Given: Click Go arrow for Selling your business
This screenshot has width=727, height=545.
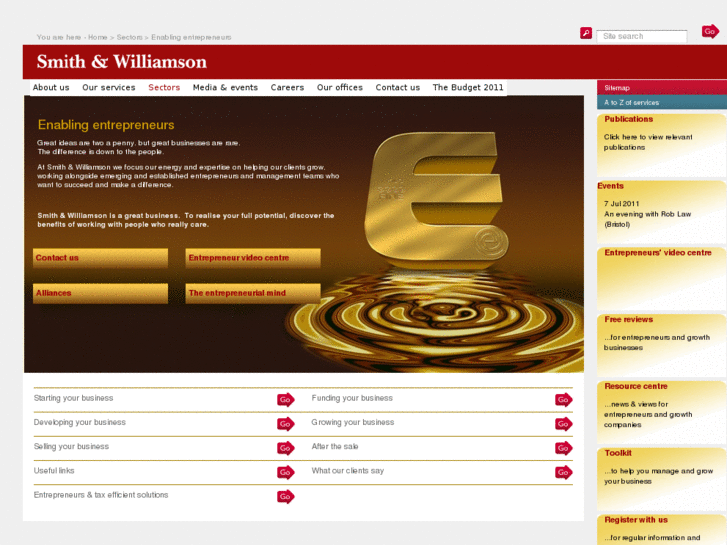Looking at the screenshot, I should pos(286,448).
